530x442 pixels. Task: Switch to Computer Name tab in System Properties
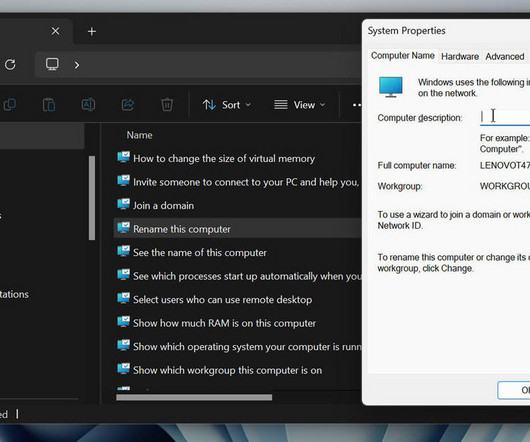click(403, 55)
